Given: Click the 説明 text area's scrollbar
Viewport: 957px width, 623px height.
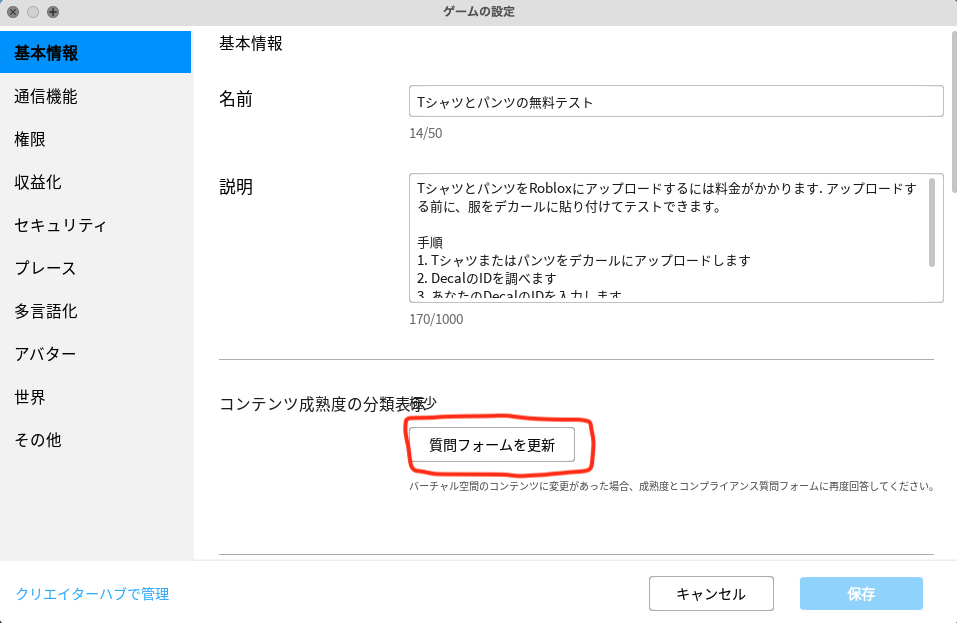Looking at the screenshot, I should [x=932, y=222].
